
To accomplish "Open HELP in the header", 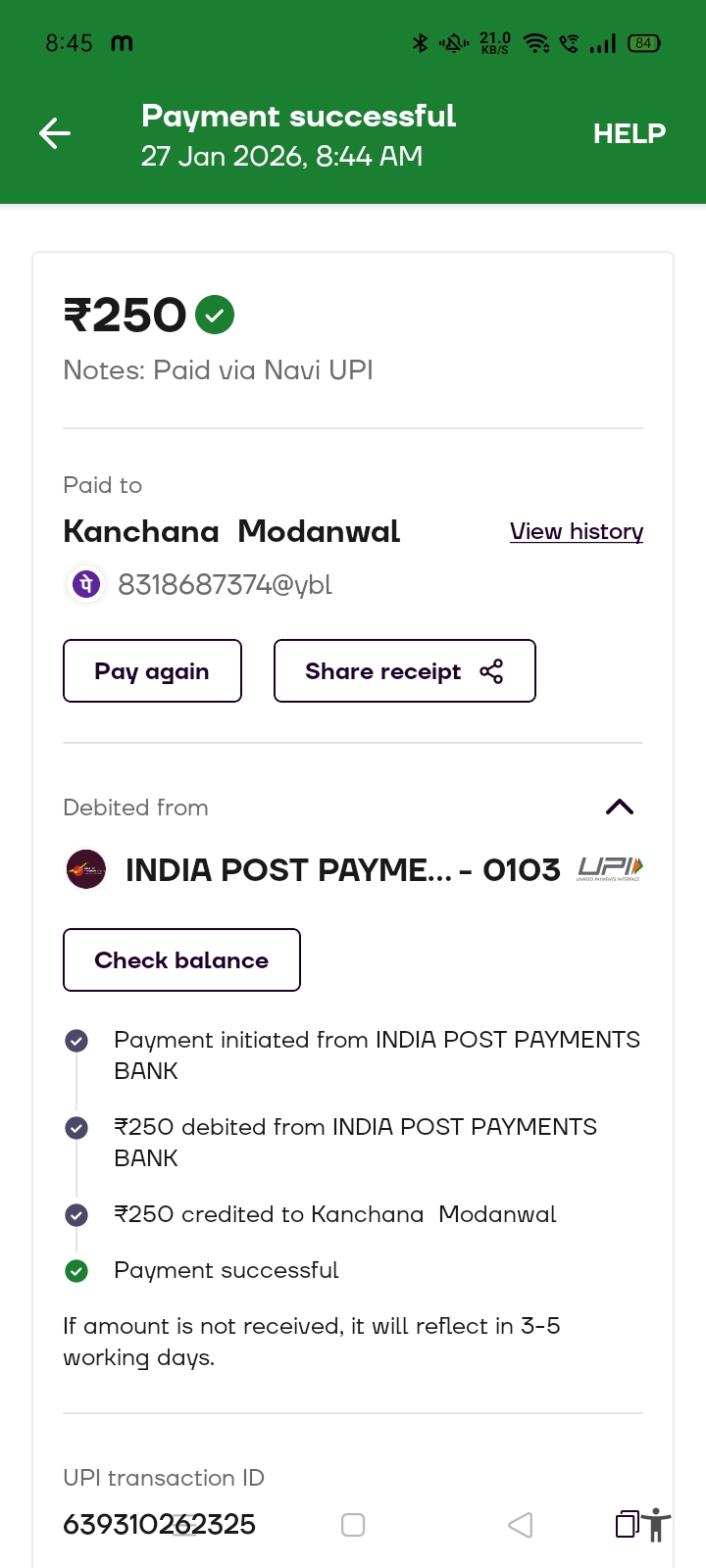I will [629, 133].
